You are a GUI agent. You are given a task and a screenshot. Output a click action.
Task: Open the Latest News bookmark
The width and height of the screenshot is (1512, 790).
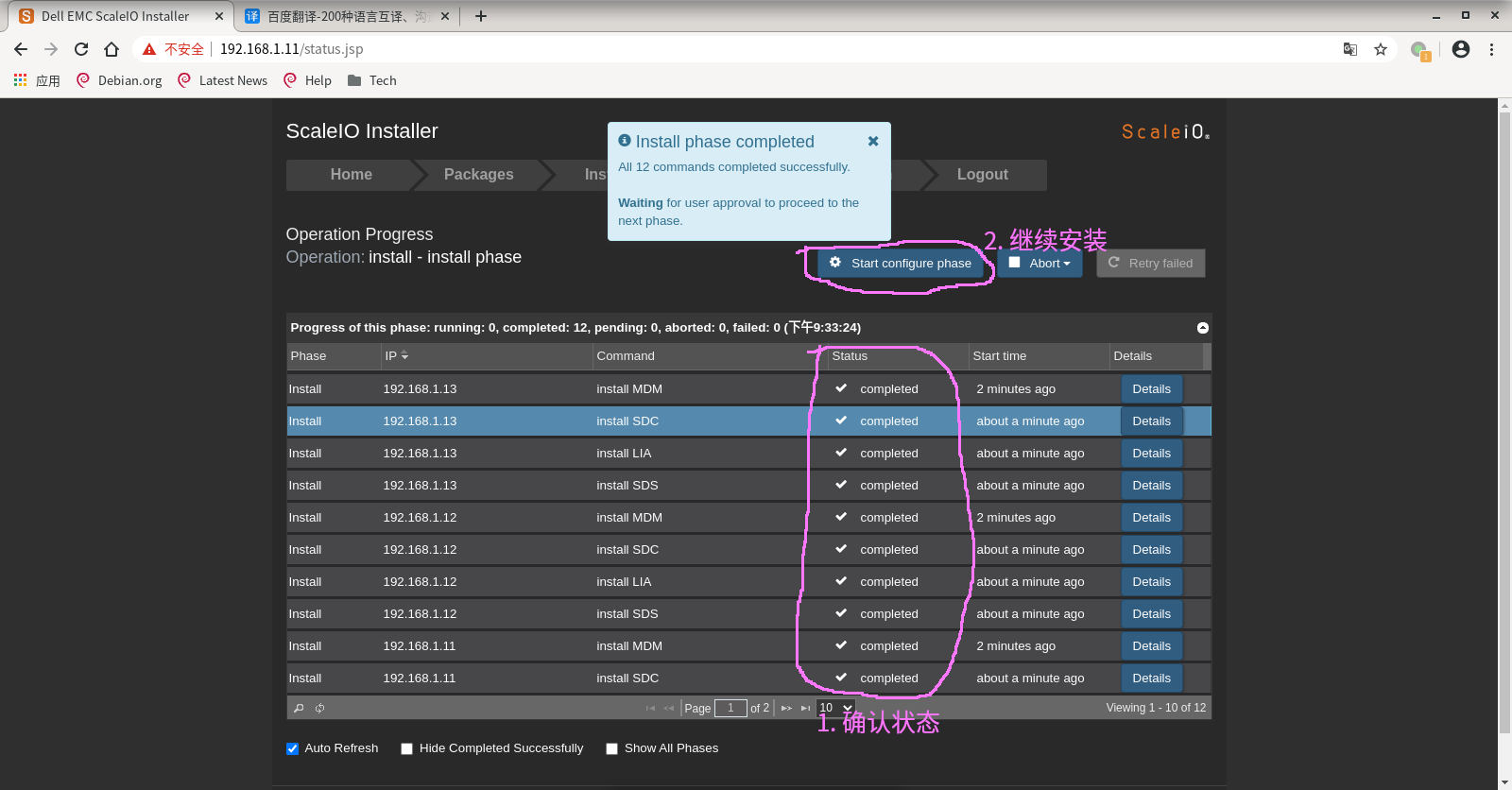coord(223,80)
